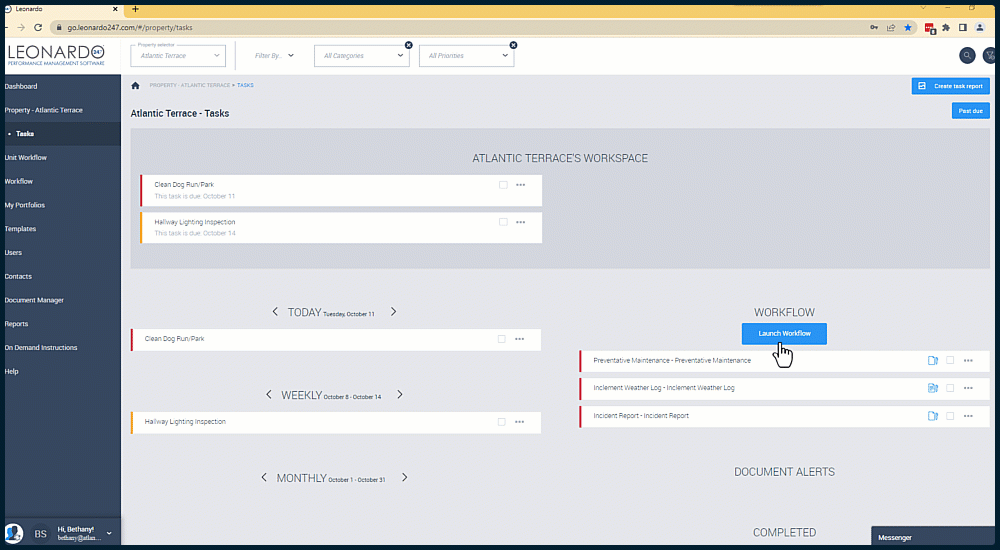Click the BS user avatar

pyautogui.click(x=40, y=534)
